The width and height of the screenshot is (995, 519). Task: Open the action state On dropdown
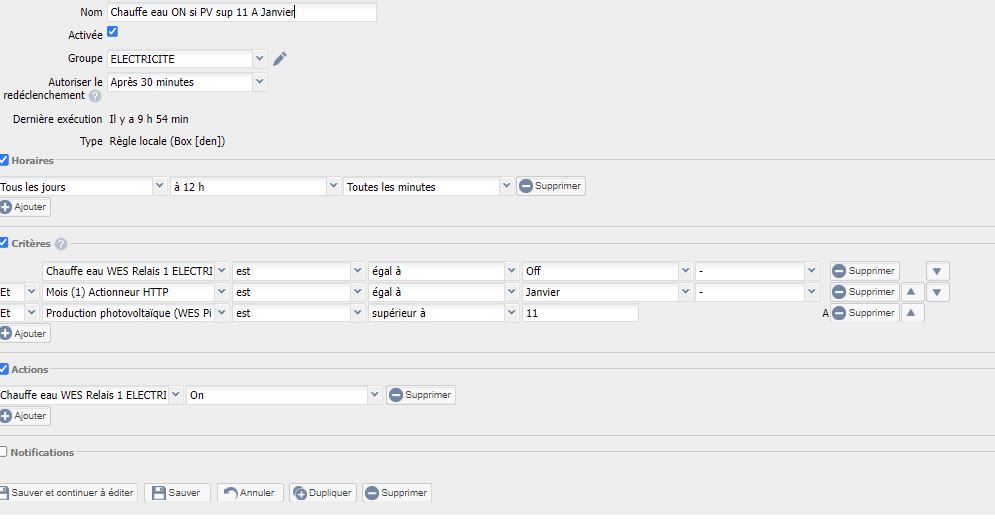pyautogui.click(x=375, y=395)
